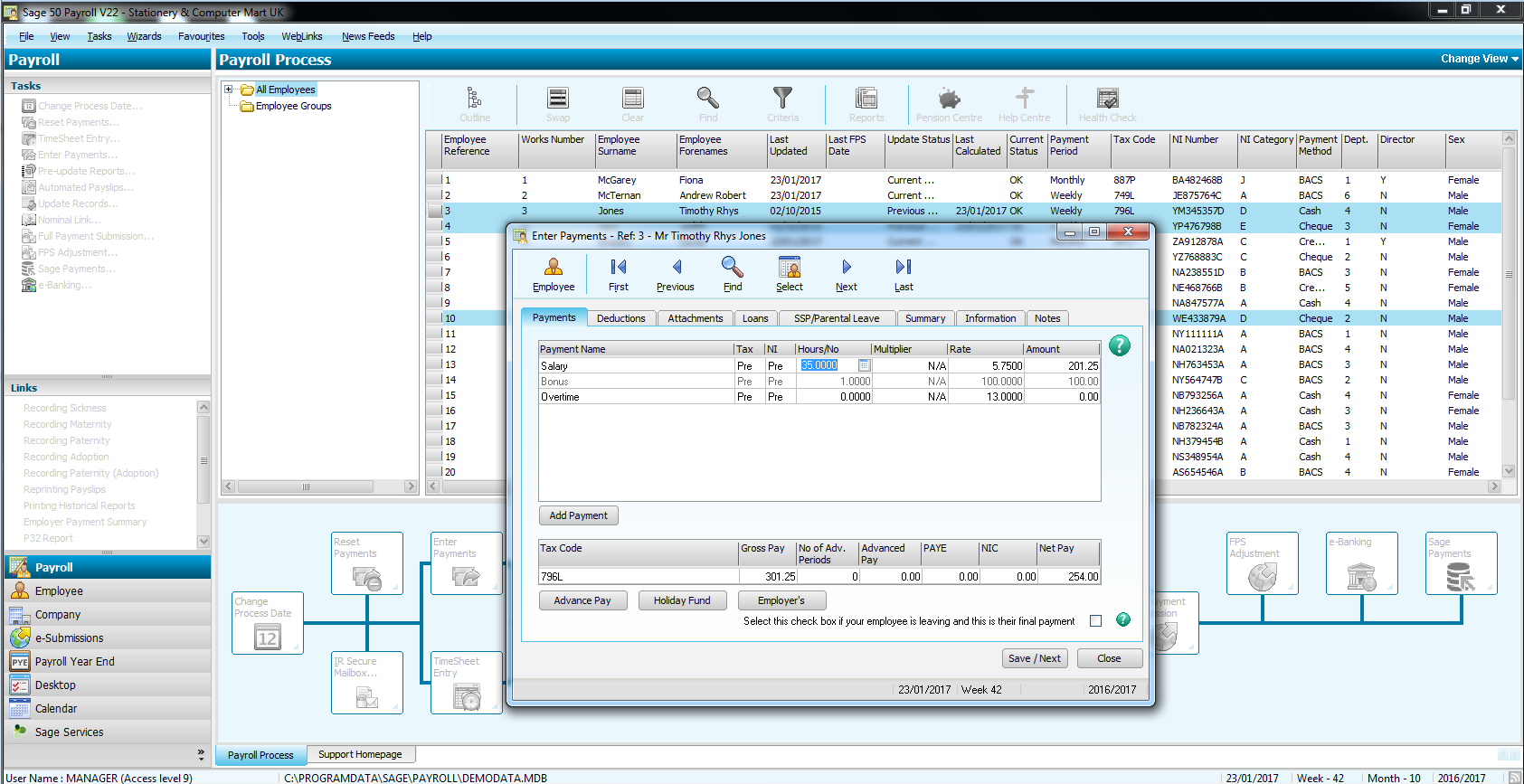Viewport: 1524px width, 784px height.
Task: Select employee row McGarey Fiona
Action: click(x=964, y=180)
